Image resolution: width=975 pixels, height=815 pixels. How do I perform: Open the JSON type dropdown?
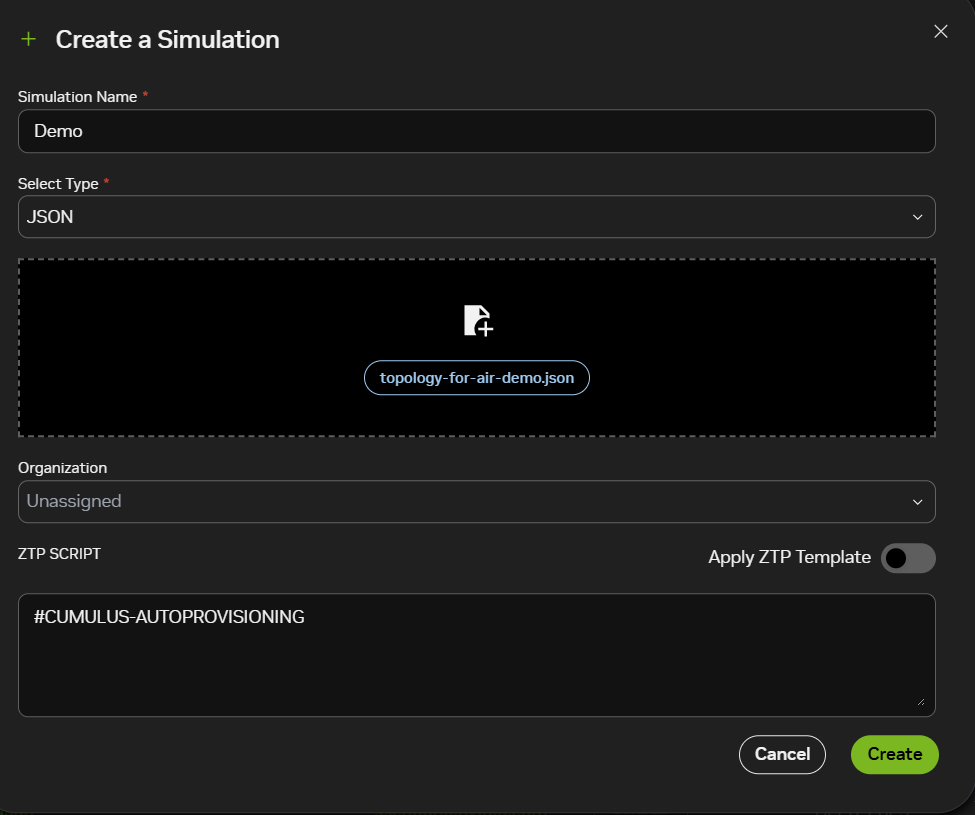click(476, 217)
